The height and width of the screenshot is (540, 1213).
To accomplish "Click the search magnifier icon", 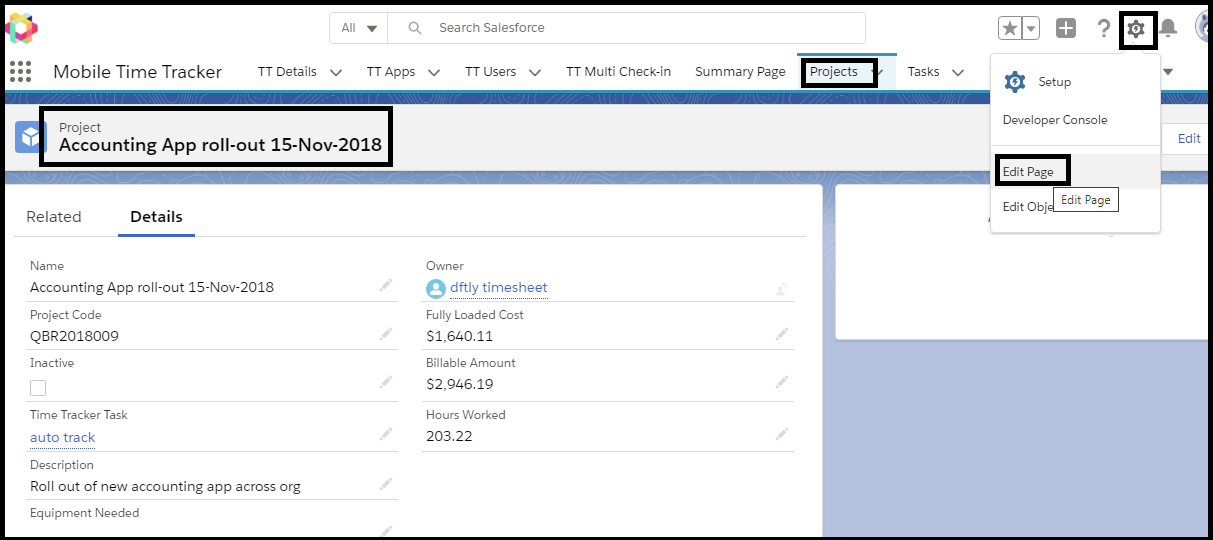I will [415, 28].
